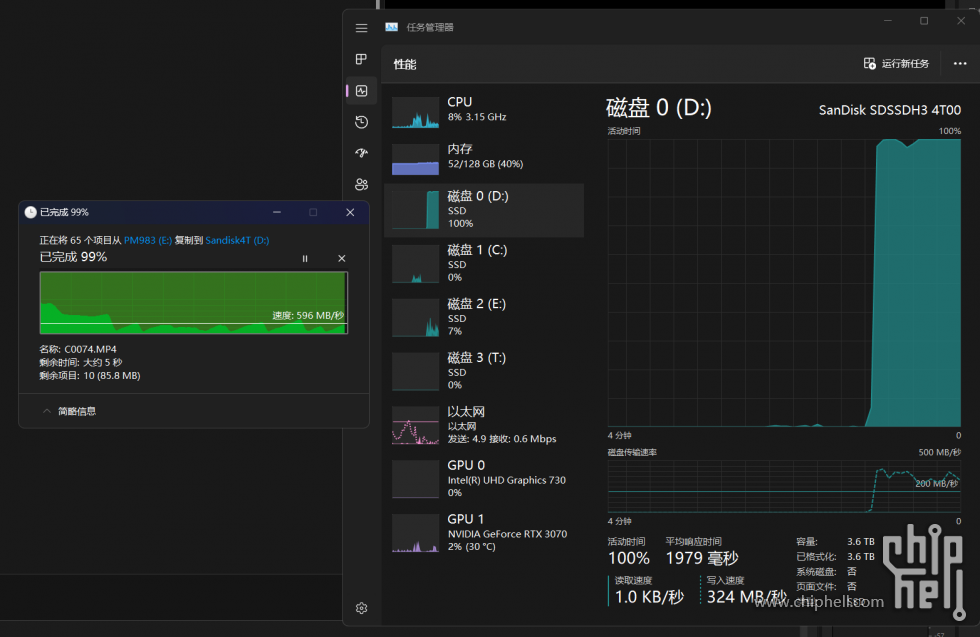Click the 1979 毫秒 average response time value
The width and height of the screenshot is (980, 637).
702,558
